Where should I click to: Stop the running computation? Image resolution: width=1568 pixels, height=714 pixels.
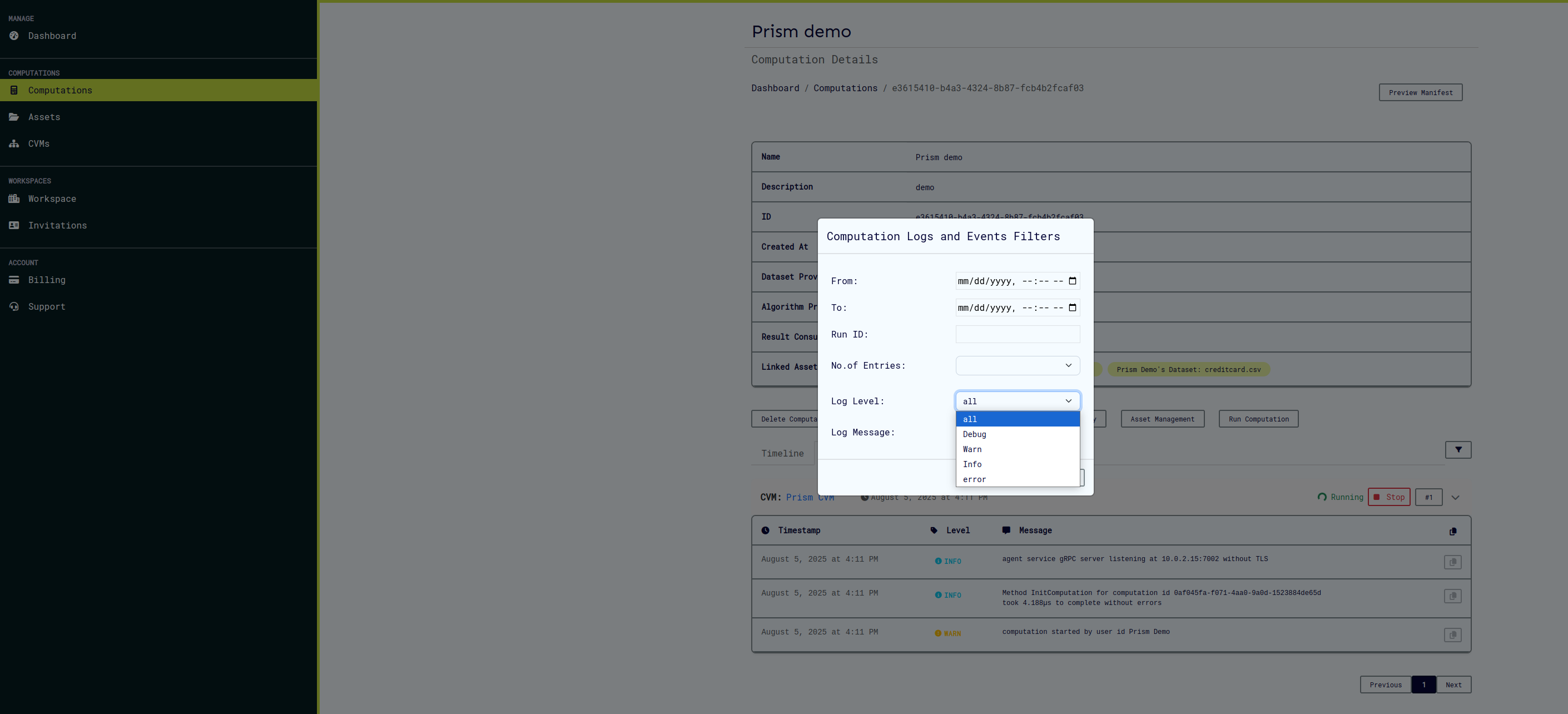pyautogui.click(x=1388, y=497)
